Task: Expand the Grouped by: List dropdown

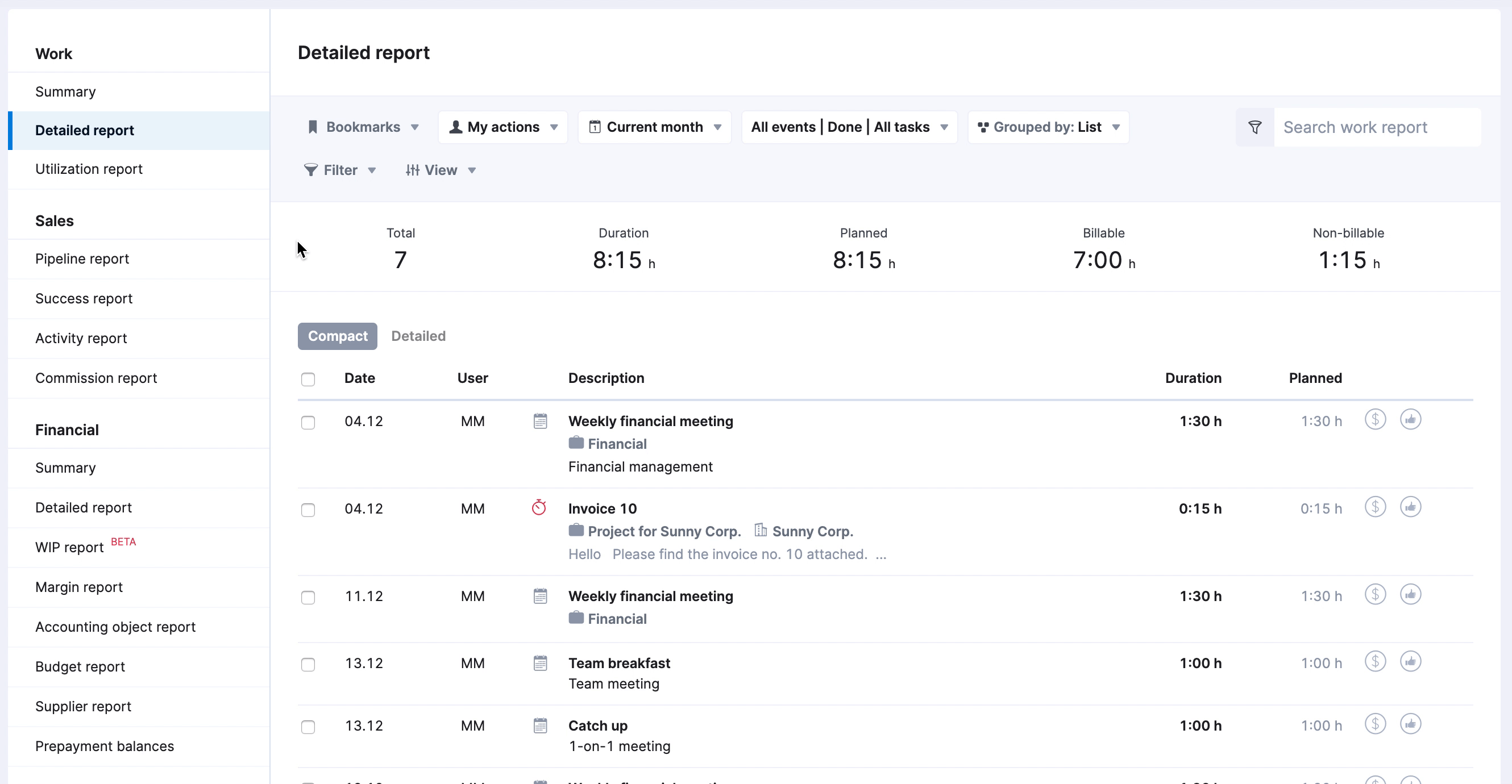Action: tap(1048, 127)
